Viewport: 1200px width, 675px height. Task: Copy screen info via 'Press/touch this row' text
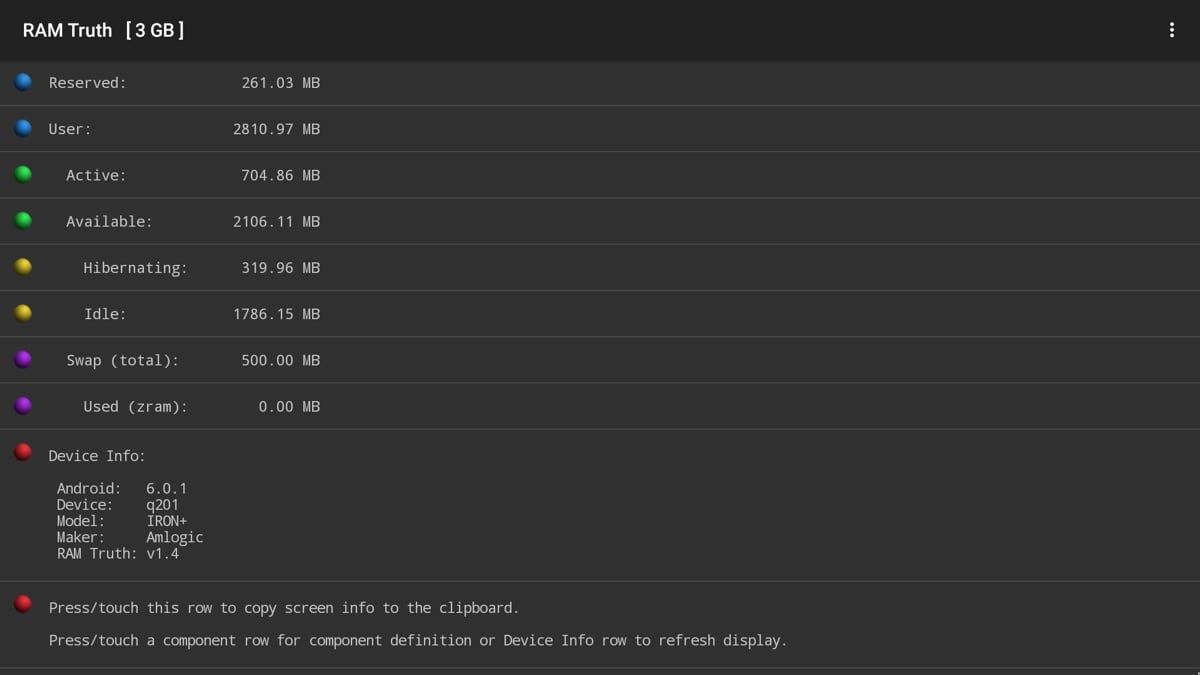284,608
